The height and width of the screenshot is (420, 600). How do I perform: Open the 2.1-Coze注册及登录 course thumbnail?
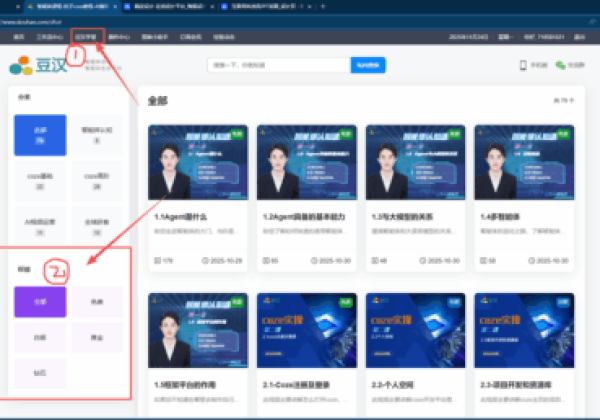click(x=307, y=330)
